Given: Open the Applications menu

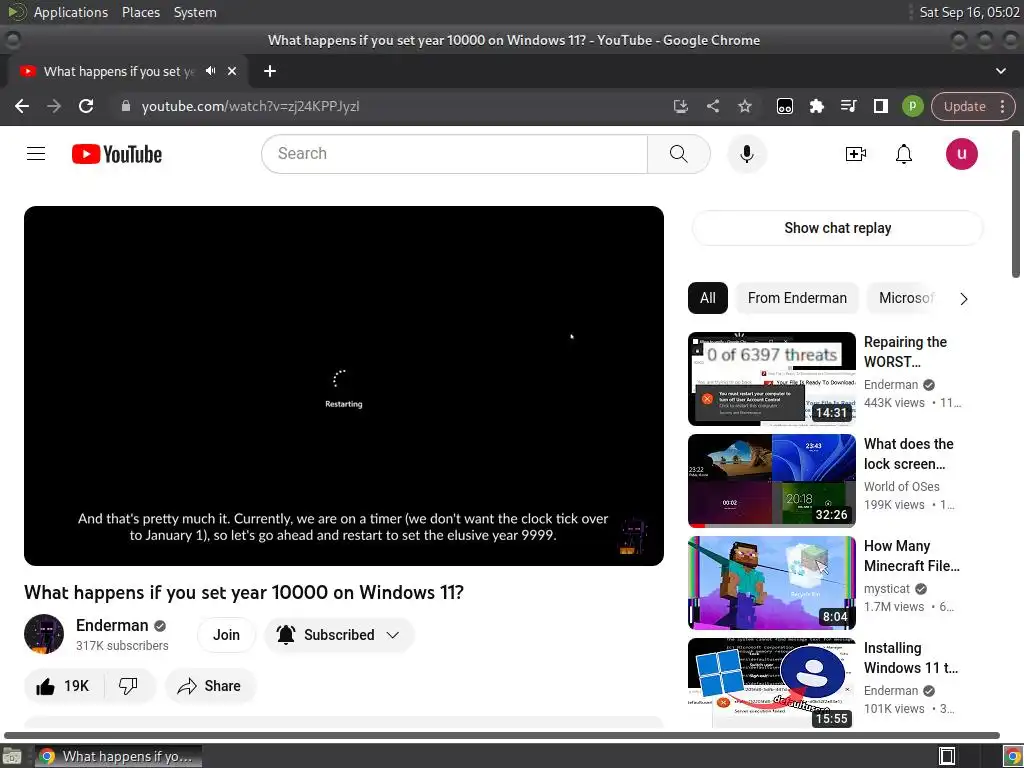Looking at the screenshot, I should (x=71, y=12).
